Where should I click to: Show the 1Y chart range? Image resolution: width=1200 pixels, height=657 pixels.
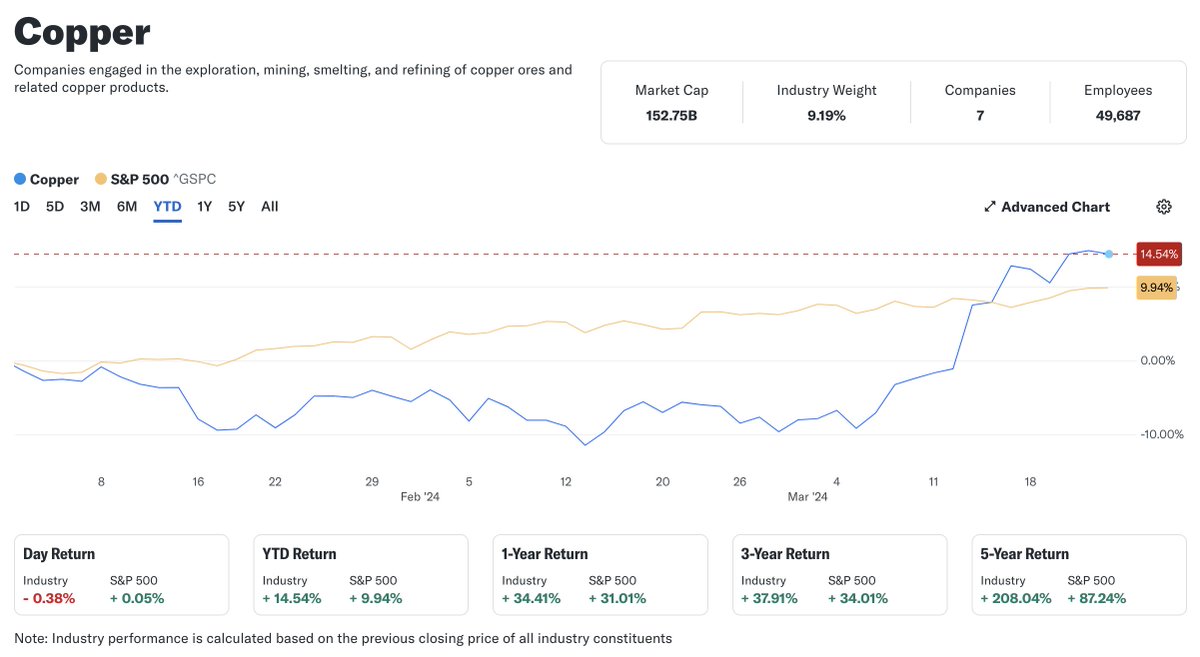pyautogui.click(x=205, y=207)
